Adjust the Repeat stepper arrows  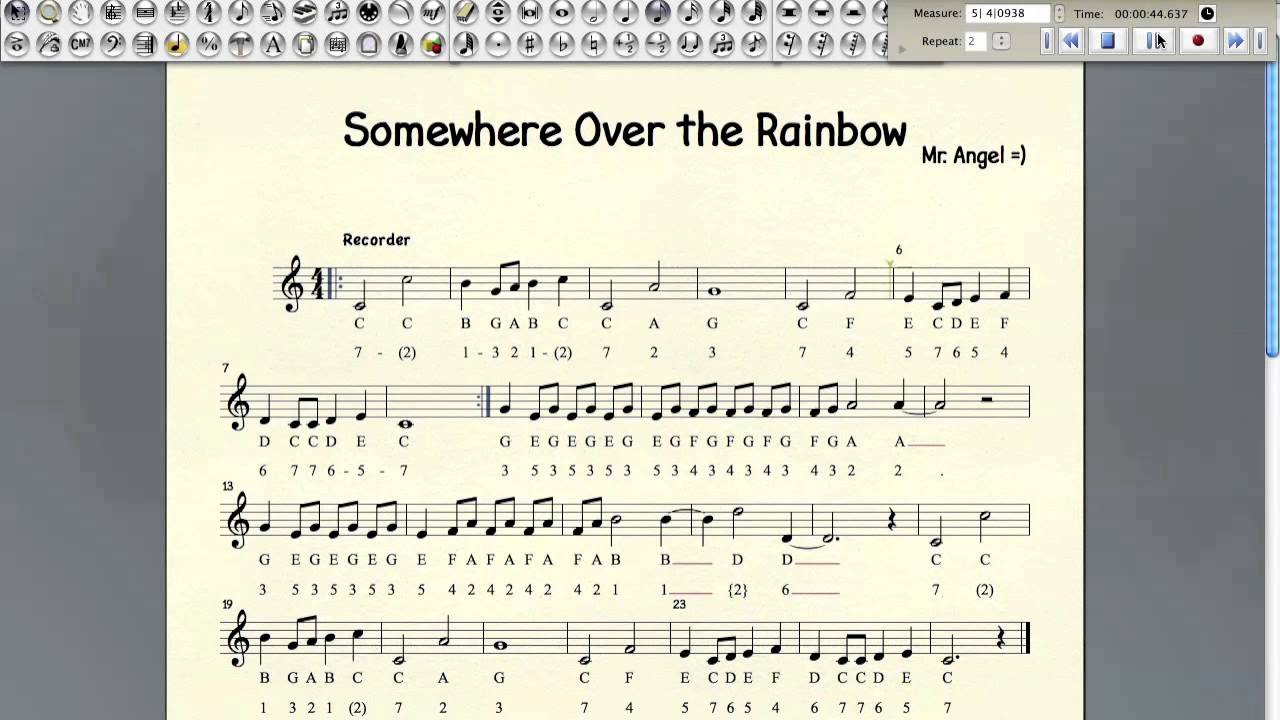click(1001, 41)
